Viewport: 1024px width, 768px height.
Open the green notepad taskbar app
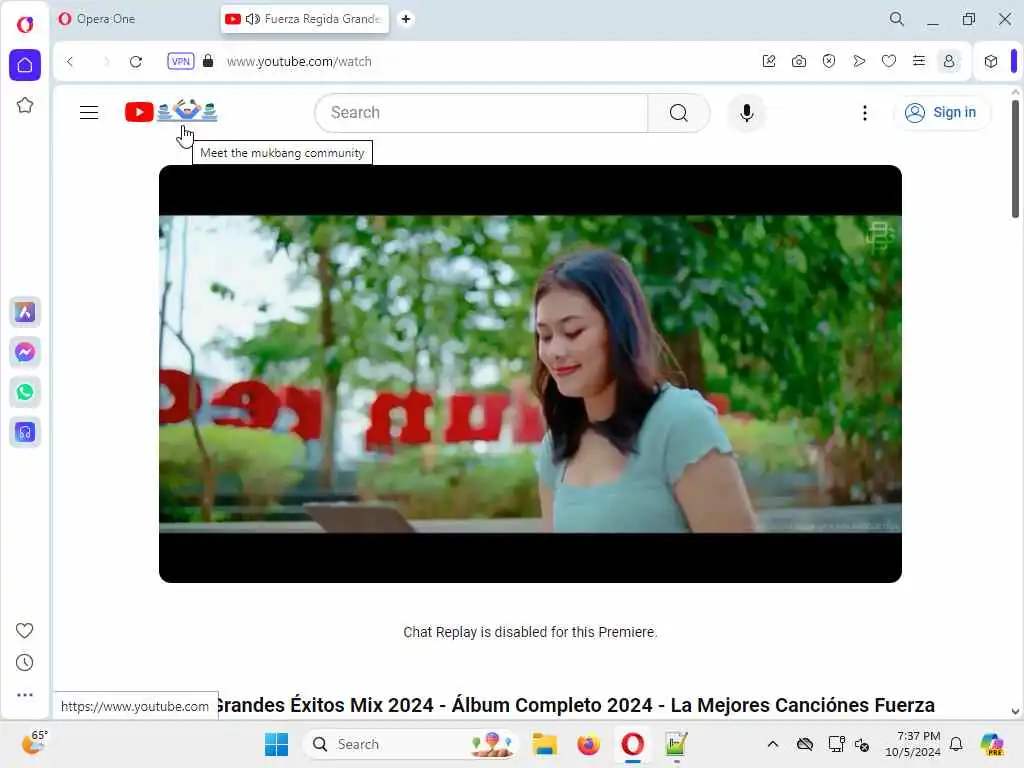[x=676, y=744]
